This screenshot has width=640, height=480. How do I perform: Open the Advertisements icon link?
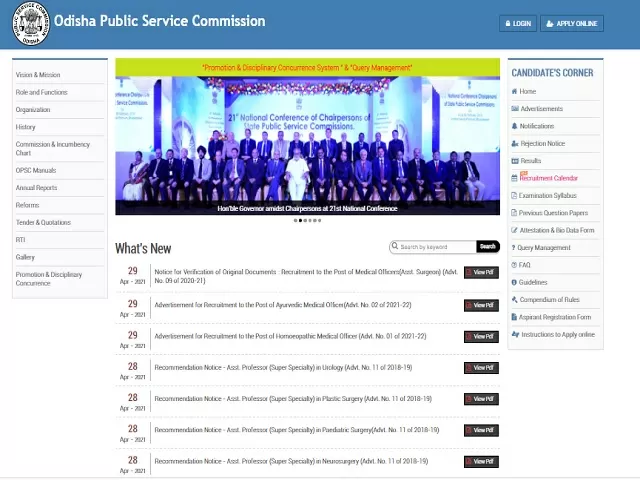(514, 109)
